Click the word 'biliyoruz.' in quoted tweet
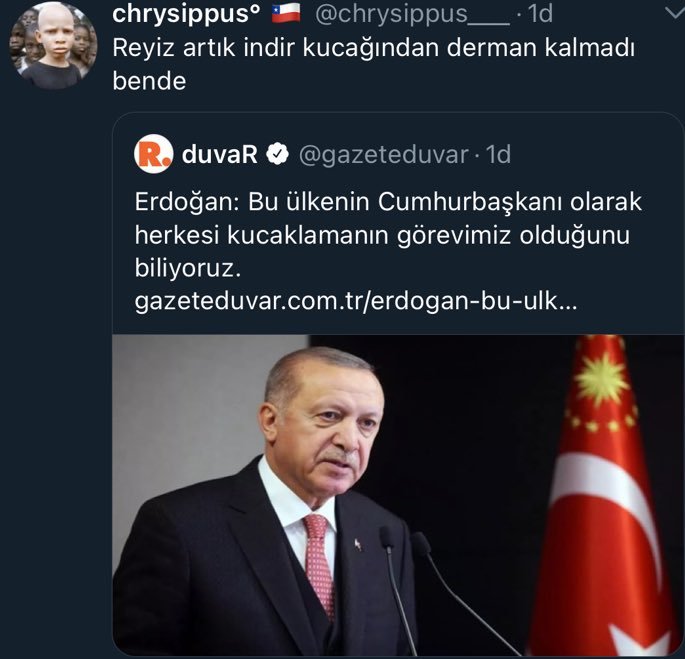The height and width of the screenshot is (659, 685). click(188, 268)
